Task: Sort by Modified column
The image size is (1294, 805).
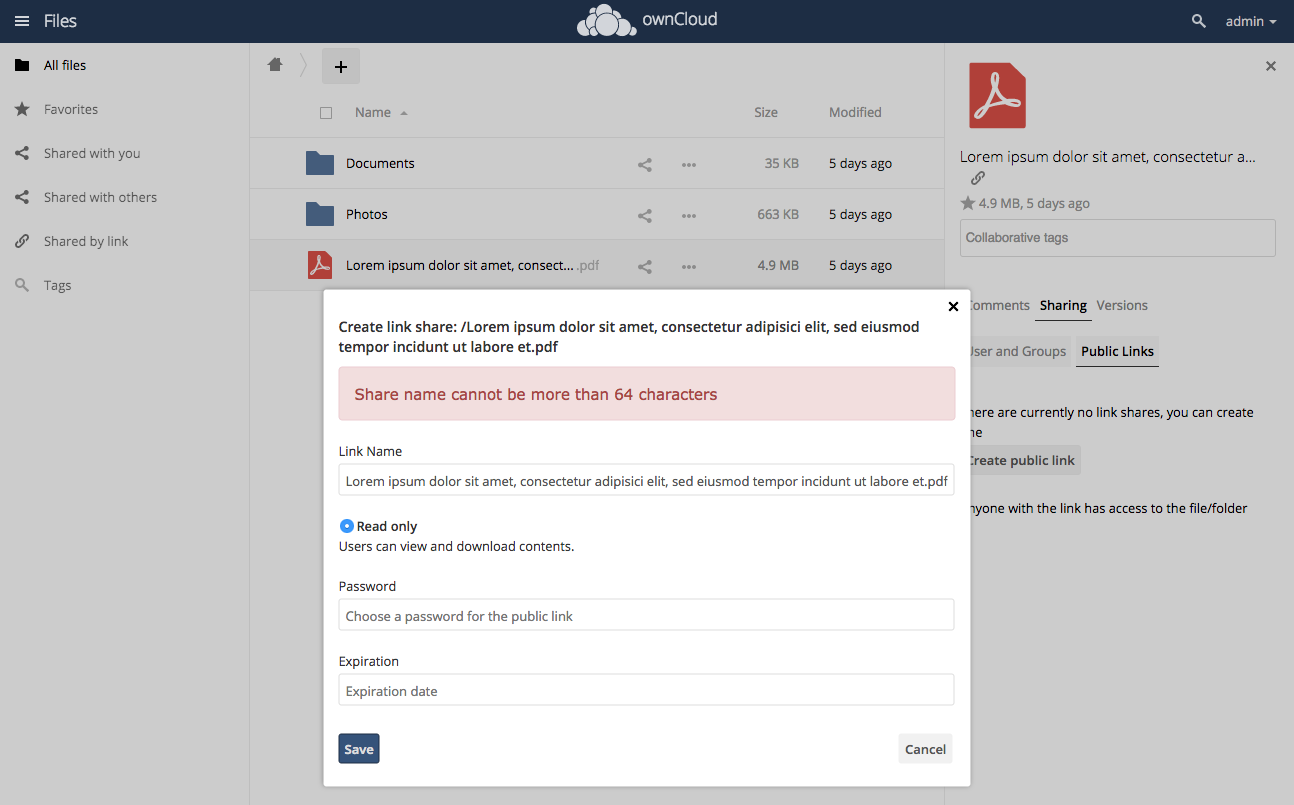Action: point(855,112)
